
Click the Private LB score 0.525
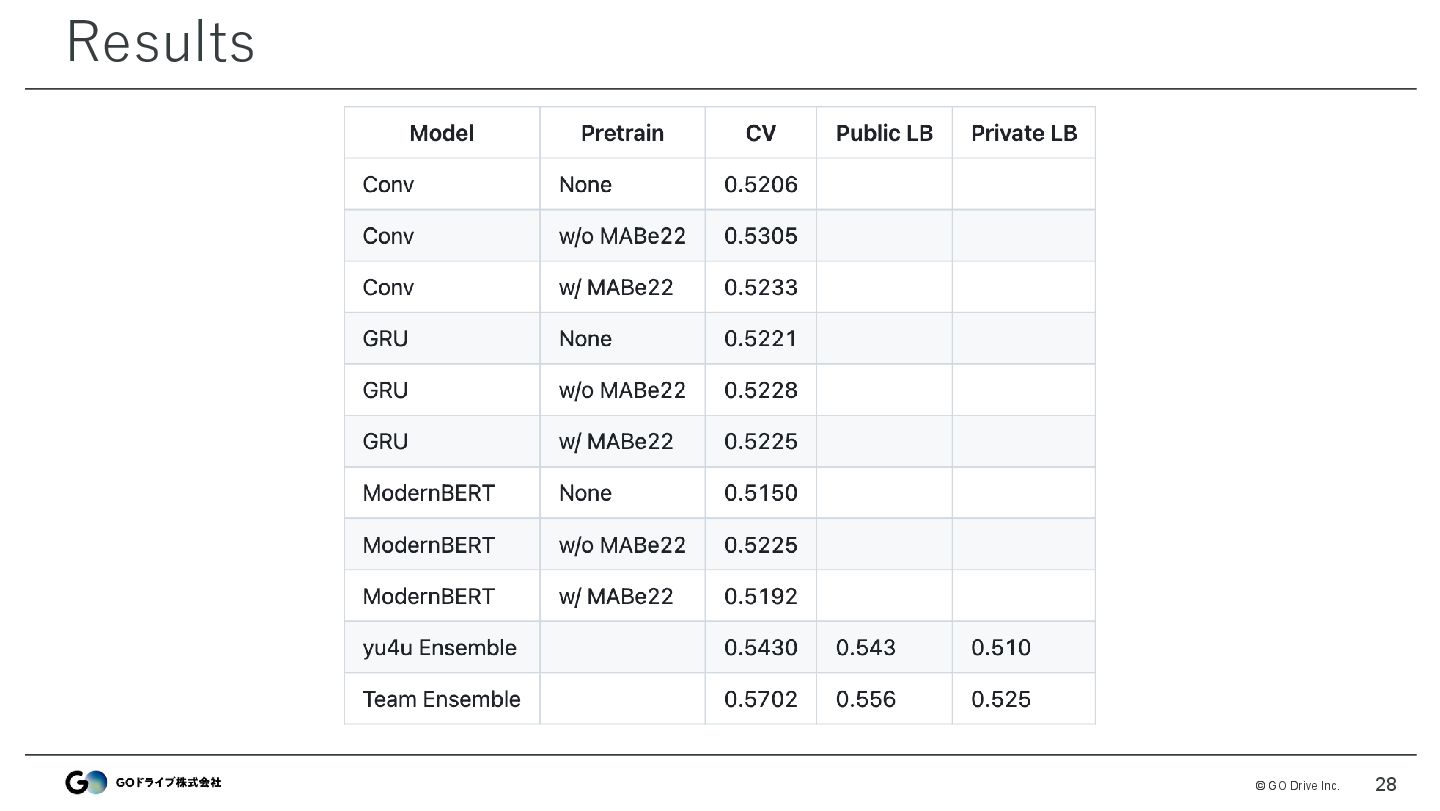[x=1000, y=699]
